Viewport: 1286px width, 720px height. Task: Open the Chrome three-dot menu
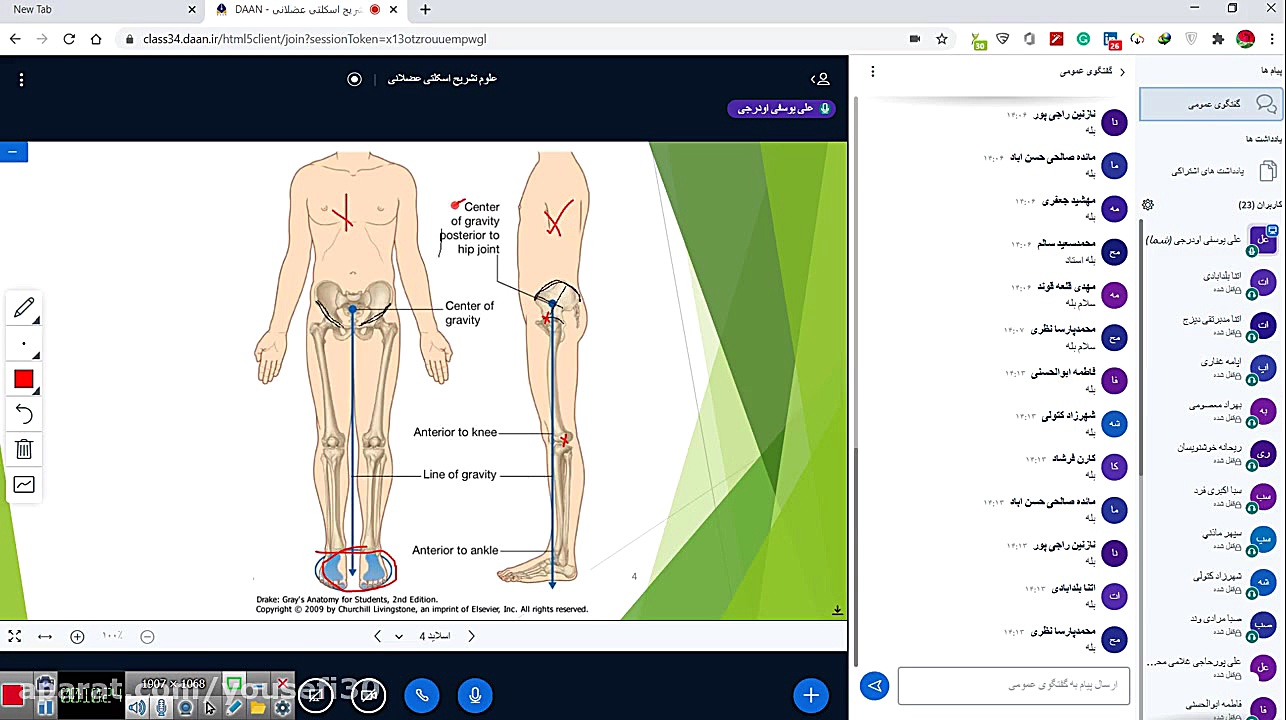point(1273,39)
